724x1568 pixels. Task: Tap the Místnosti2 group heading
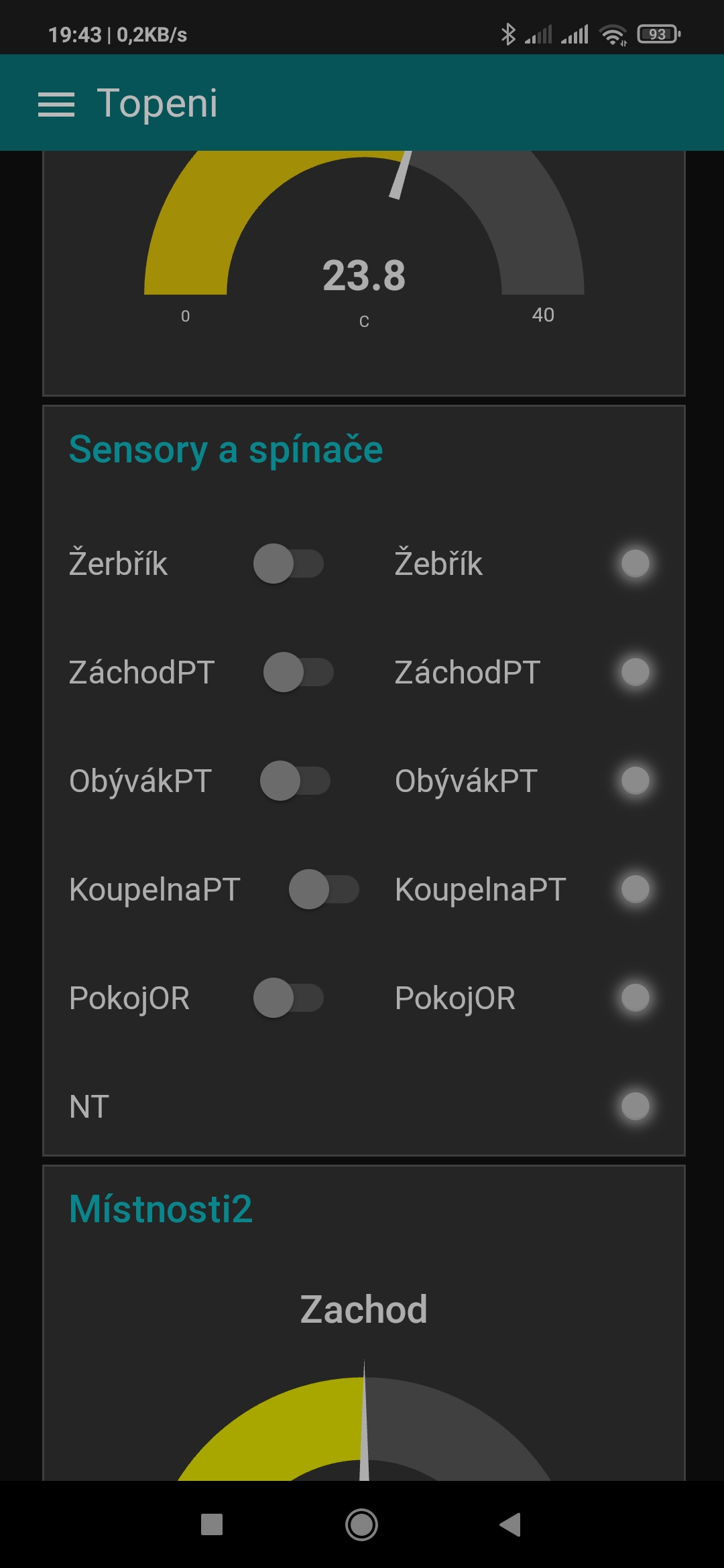coord(161,1210)
